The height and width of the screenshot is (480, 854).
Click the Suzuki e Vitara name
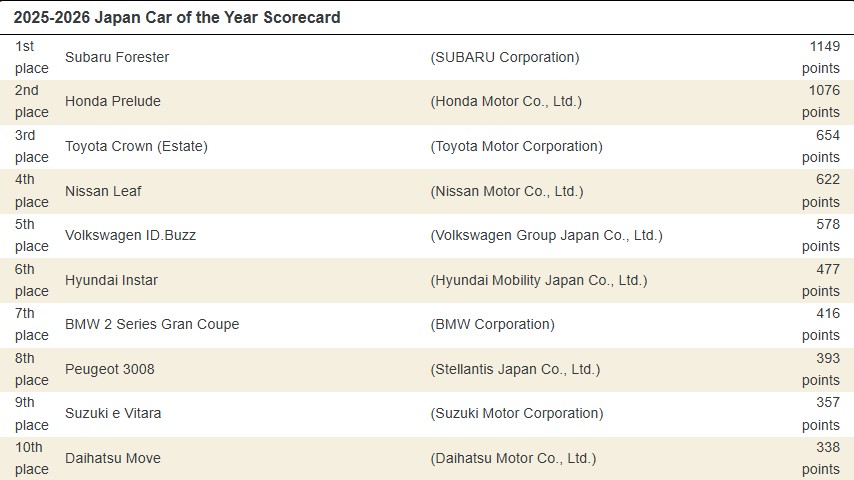(x=113, y=413)
